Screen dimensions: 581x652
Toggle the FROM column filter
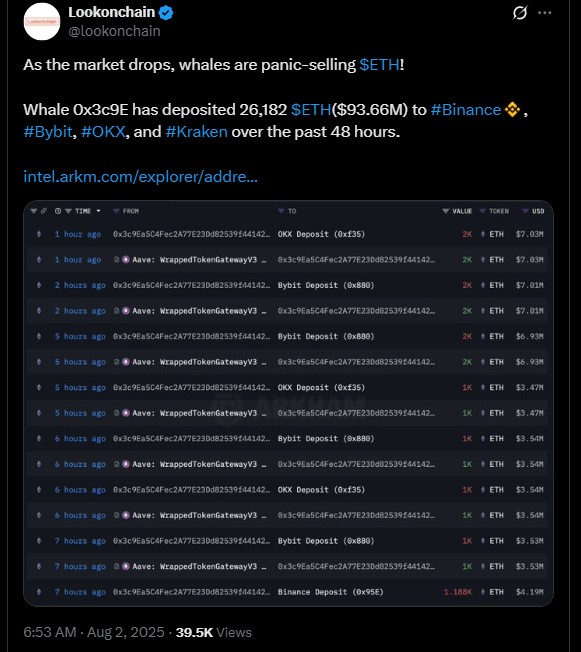(x=116, y=211)
